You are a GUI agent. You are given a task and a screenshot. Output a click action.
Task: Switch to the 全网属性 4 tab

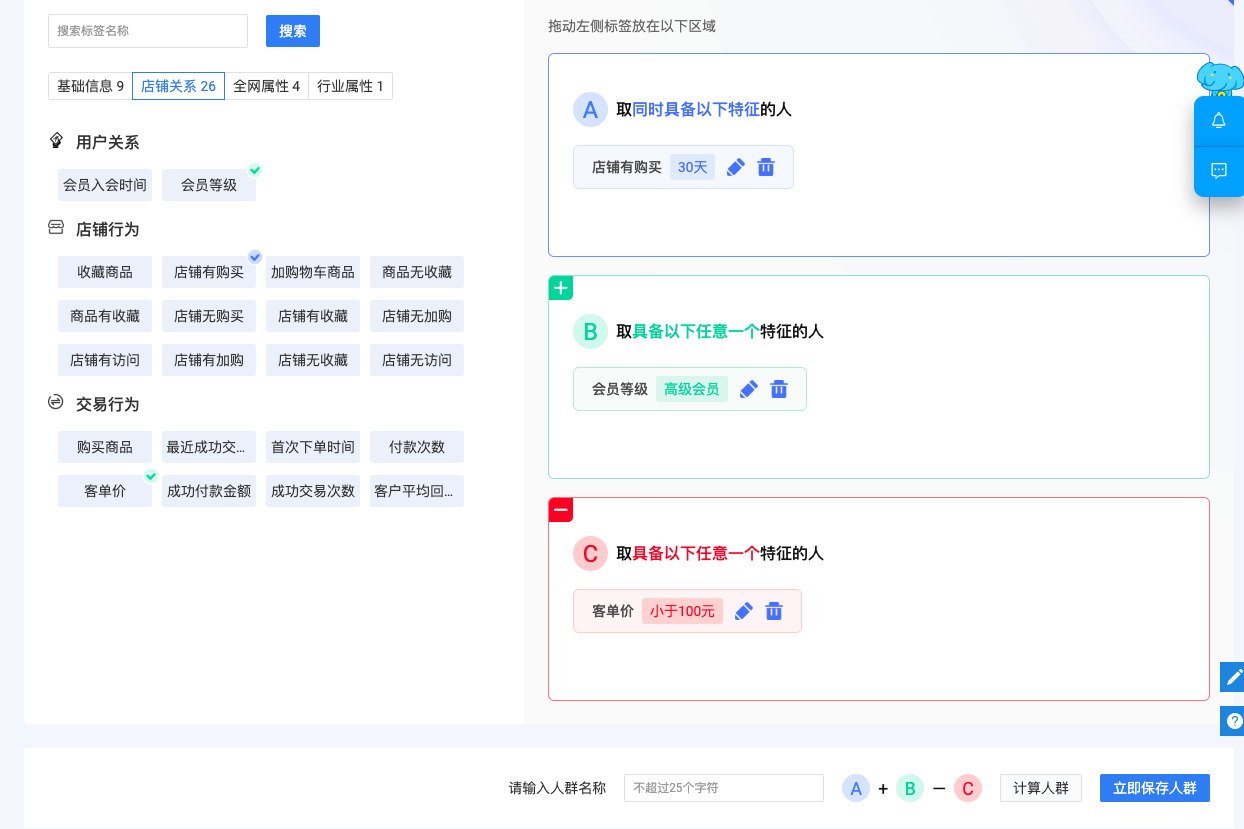coord(266,86)
